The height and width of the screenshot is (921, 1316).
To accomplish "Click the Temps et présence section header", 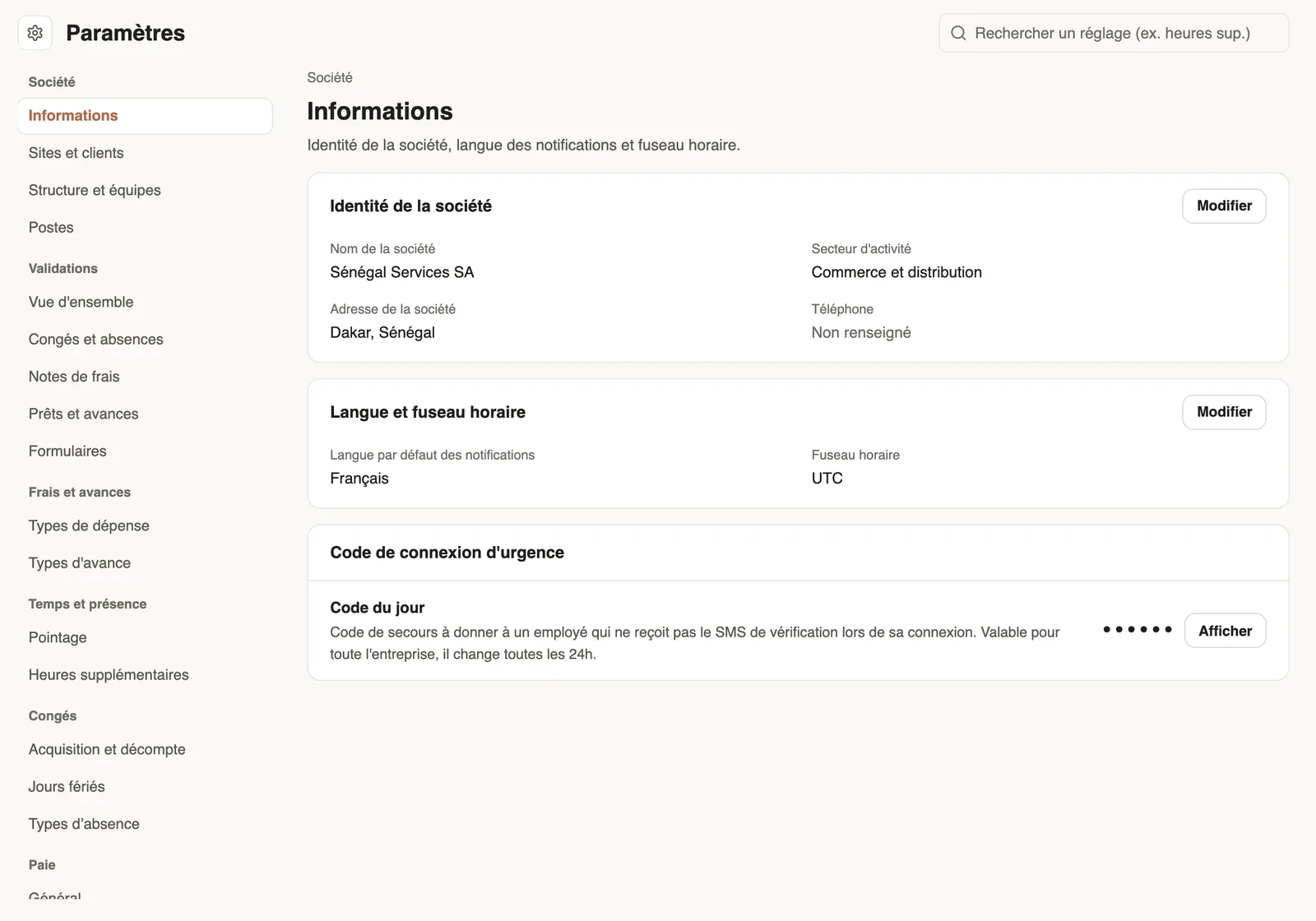I will [x=87, y=604].
